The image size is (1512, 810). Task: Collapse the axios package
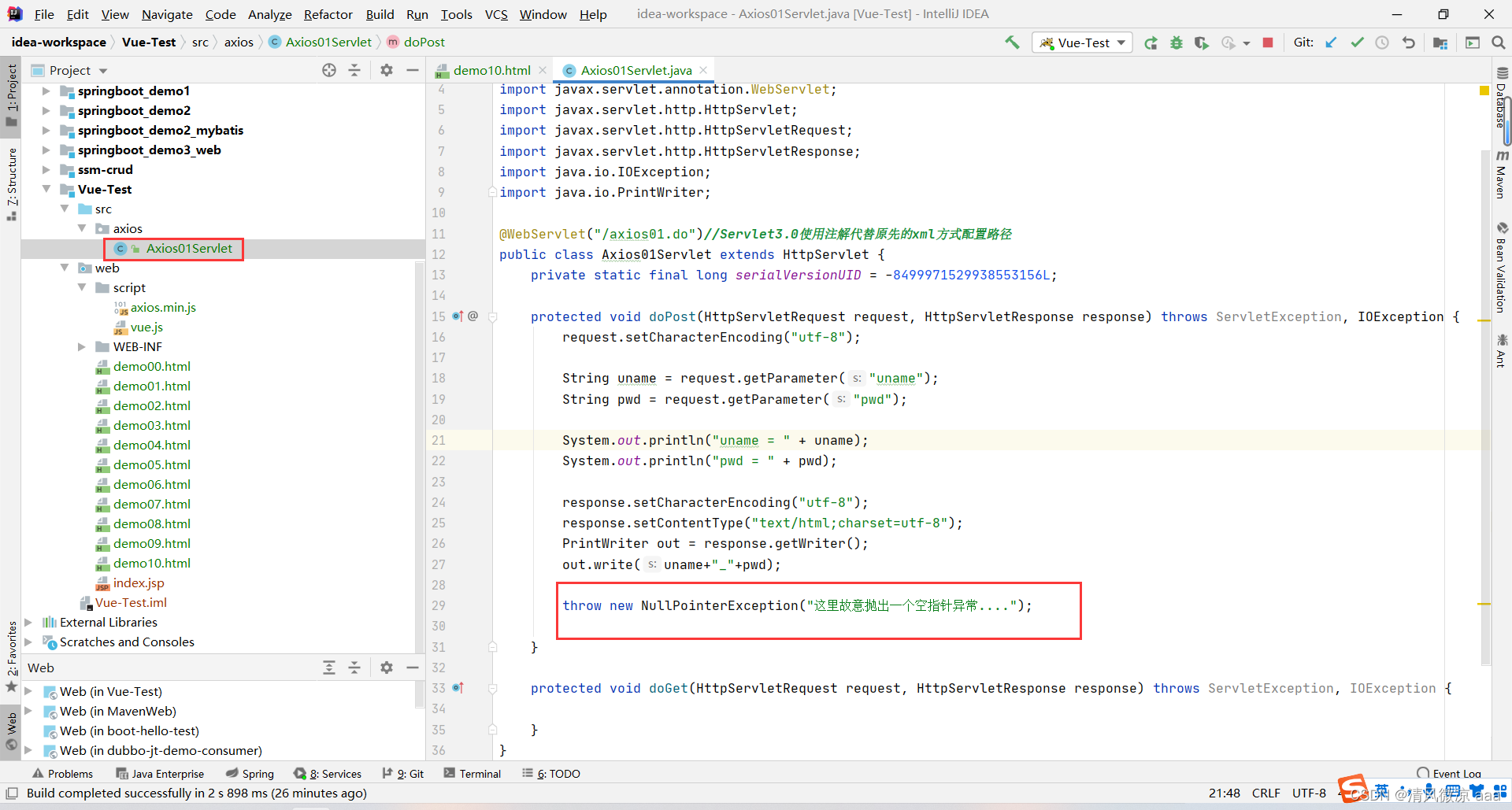click(81, 229)
